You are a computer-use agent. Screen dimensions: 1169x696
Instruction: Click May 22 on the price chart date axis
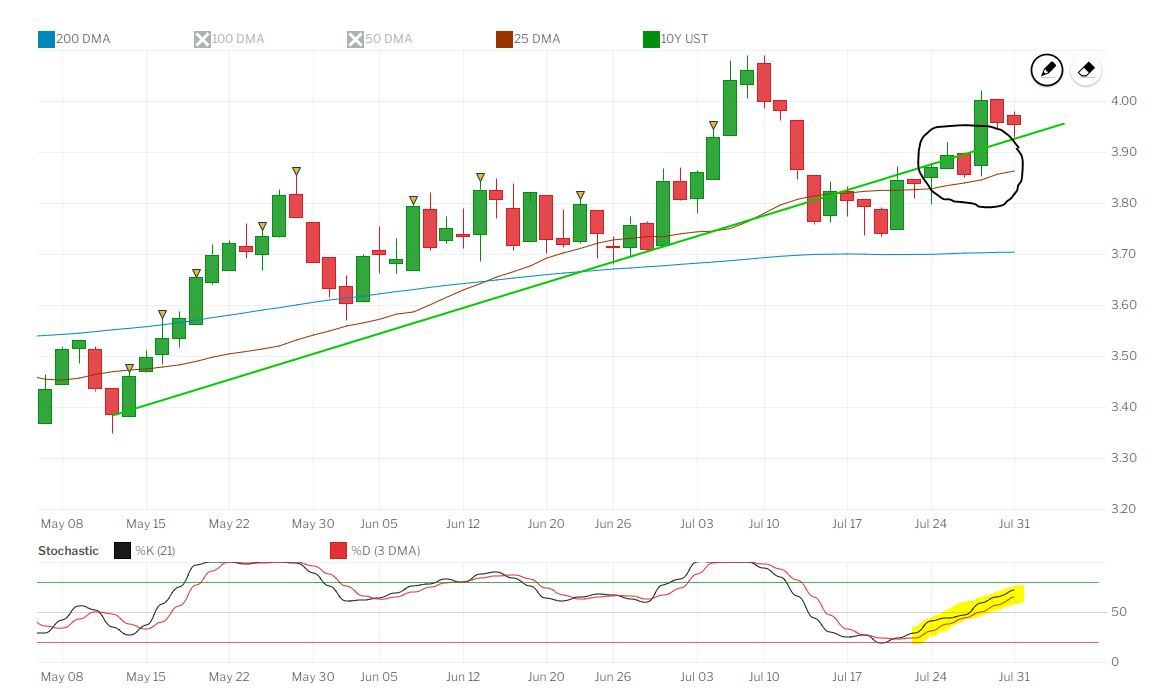click(229, 524)
